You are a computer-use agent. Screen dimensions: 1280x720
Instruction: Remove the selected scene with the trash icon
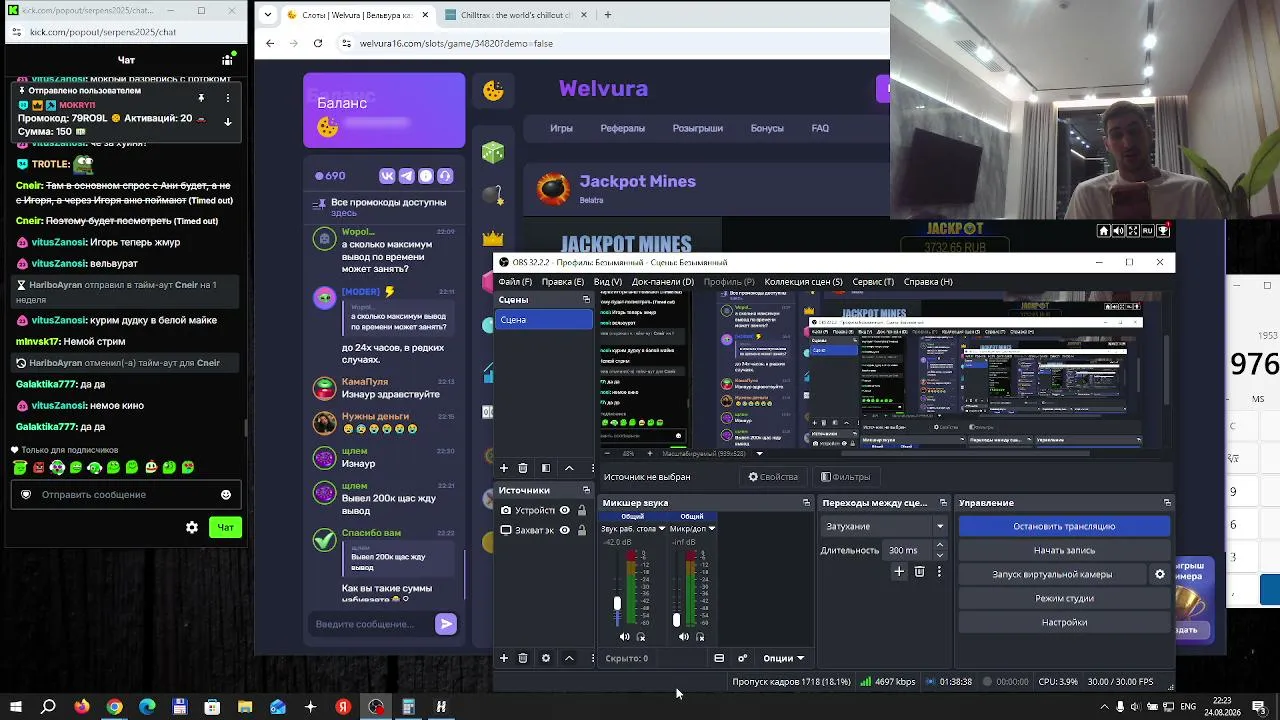pyautogui.click(x=523, y=468)
